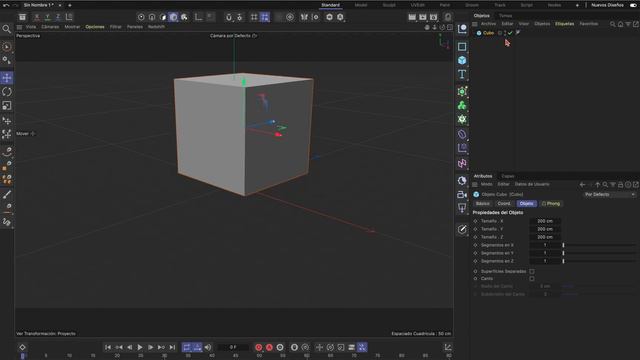Open the Objects manager hamburger menu
The height and width of the screenshot is (360, 640).
click(x=475, y=24)
